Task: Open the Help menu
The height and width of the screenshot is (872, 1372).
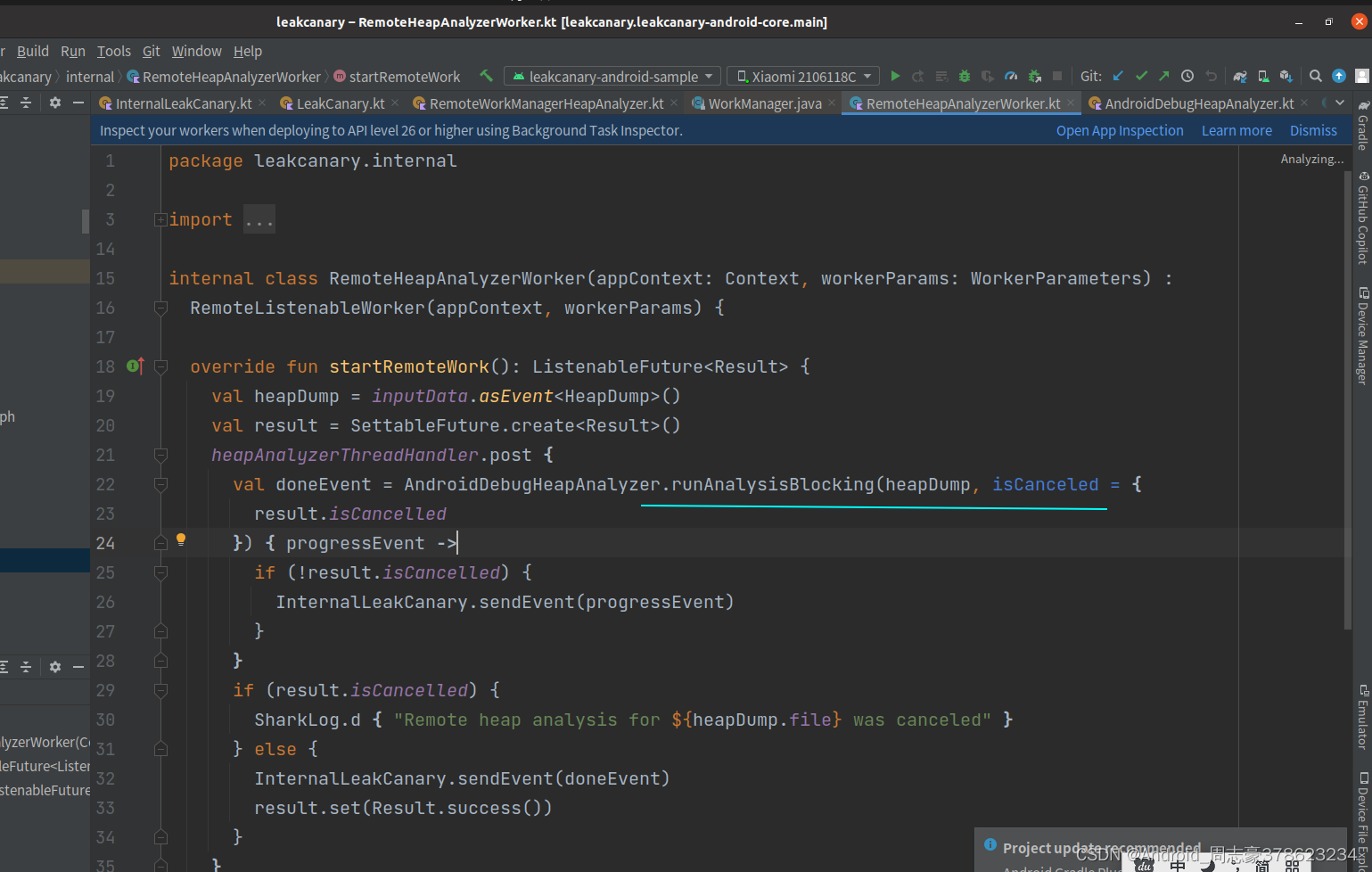Action: click(x=248, y=52)
